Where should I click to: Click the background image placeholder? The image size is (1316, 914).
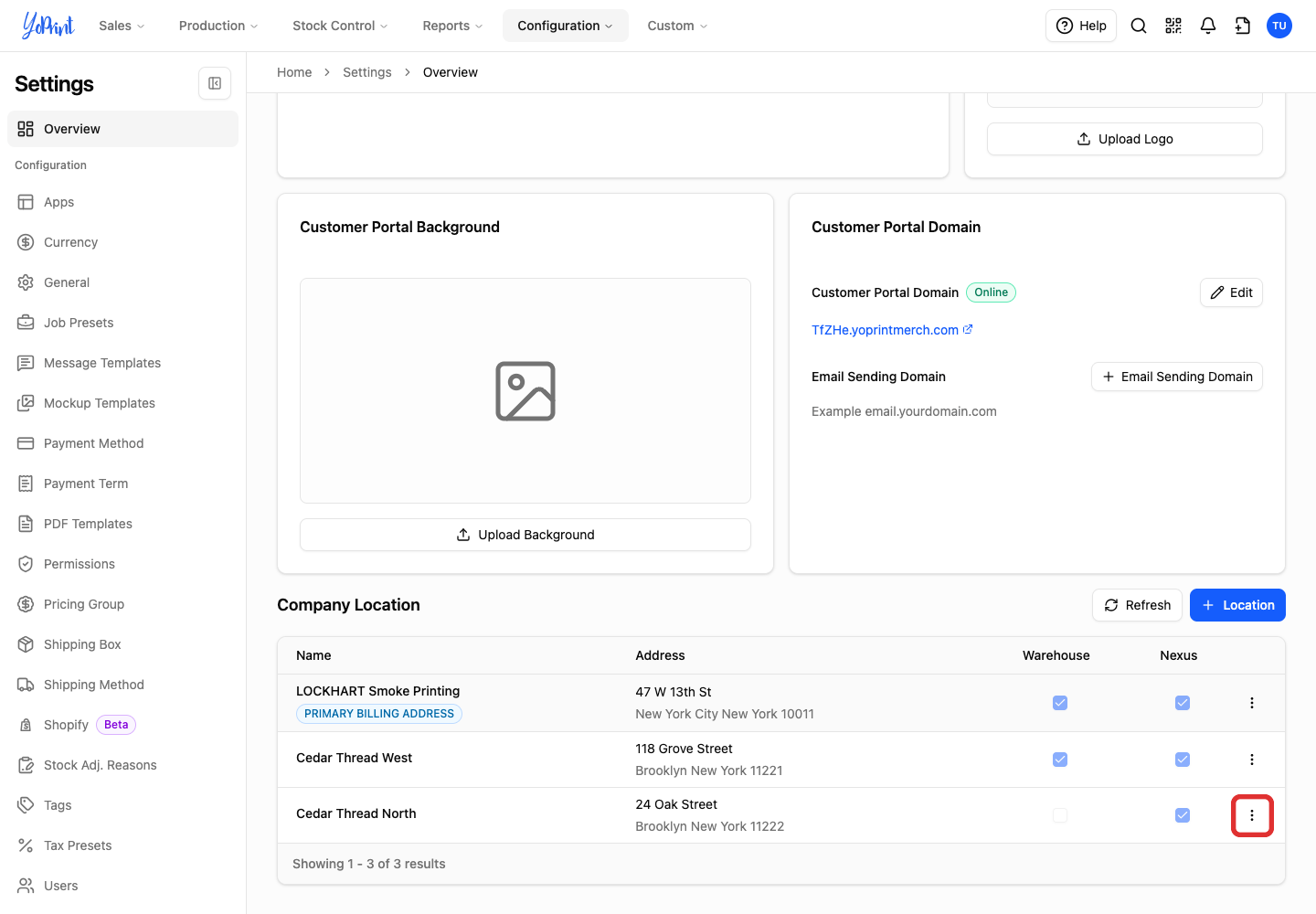click(525, 391)
